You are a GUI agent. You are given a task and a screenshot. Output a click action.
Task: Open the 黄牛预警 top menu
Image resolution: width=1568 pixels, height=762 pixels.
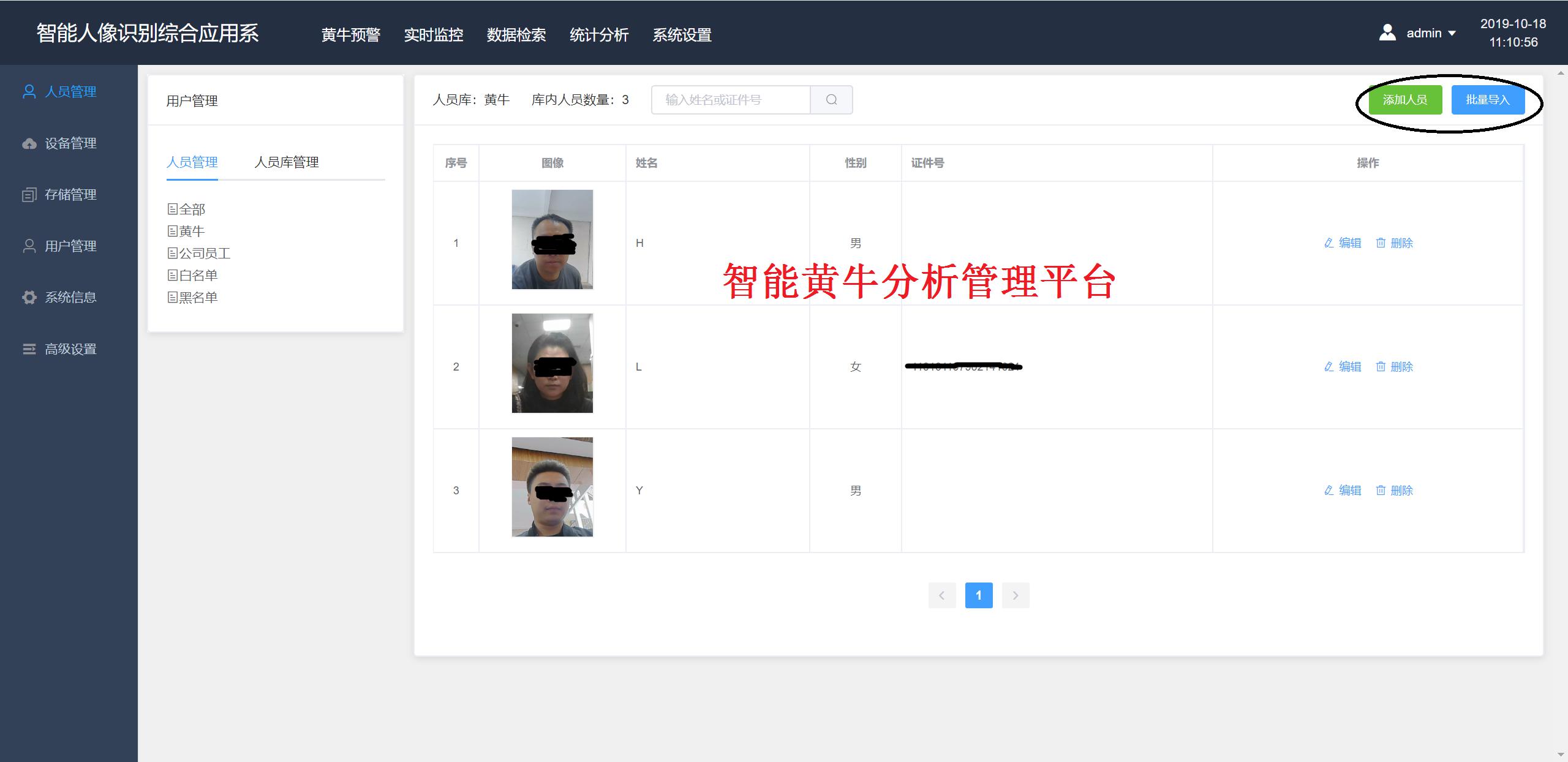pos(351,35)
